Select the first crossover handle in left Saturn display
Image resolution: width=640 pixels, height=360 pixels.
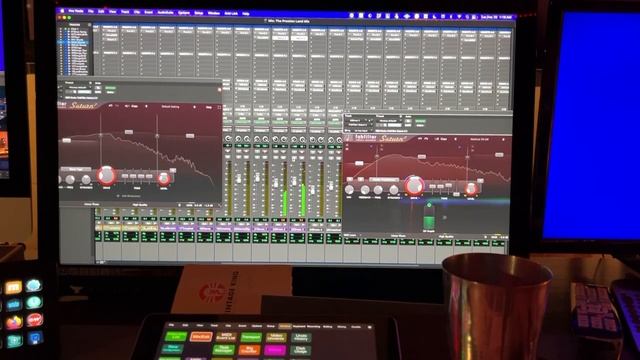tap(101, 135)
